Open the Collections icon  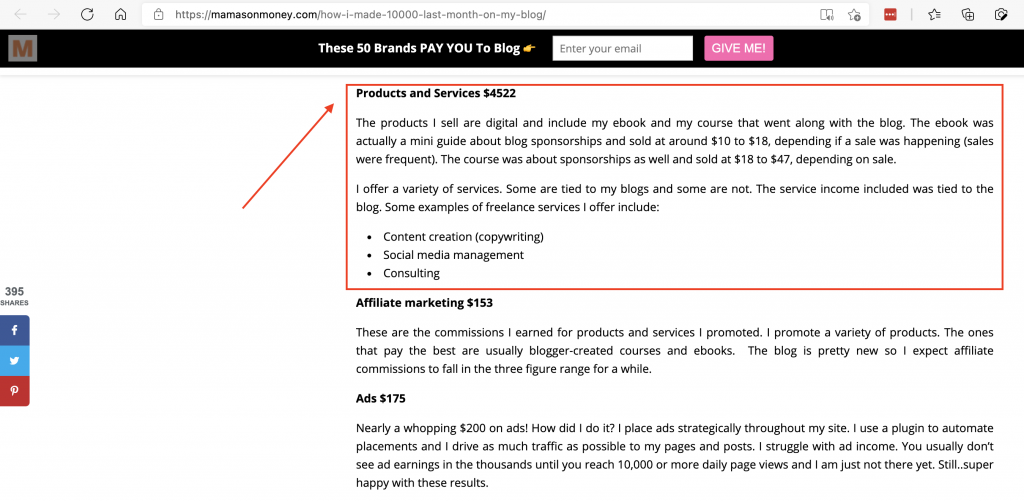coord(968,14)
